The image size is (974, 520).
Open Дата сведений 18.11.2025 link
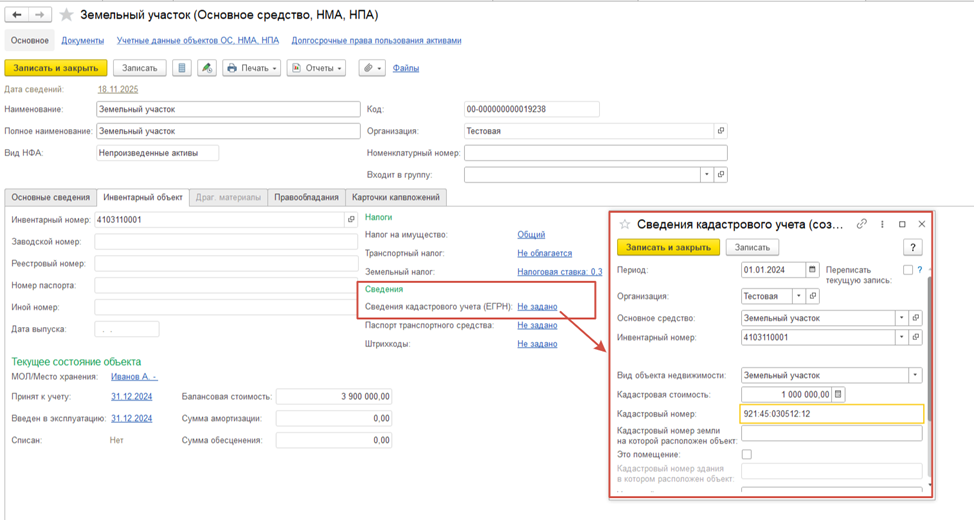pyautogui.click(x=117, y=89)
